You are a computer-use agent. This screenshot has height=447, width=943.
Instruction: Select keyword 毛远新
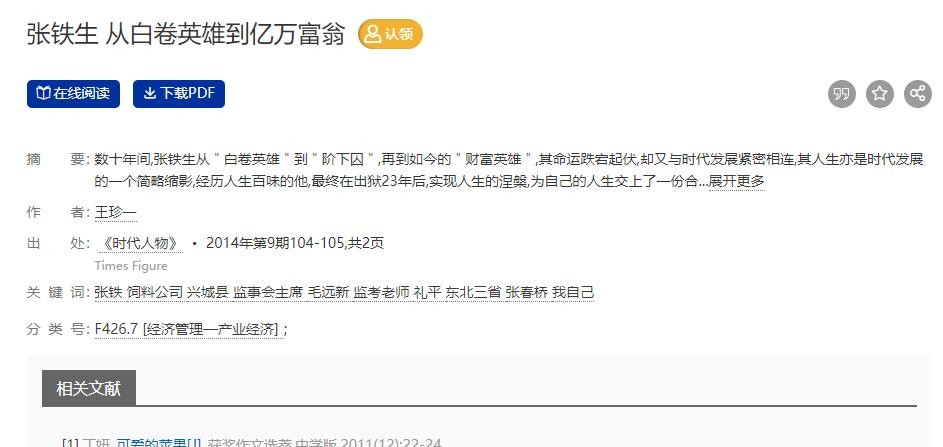tap(328, 292)
